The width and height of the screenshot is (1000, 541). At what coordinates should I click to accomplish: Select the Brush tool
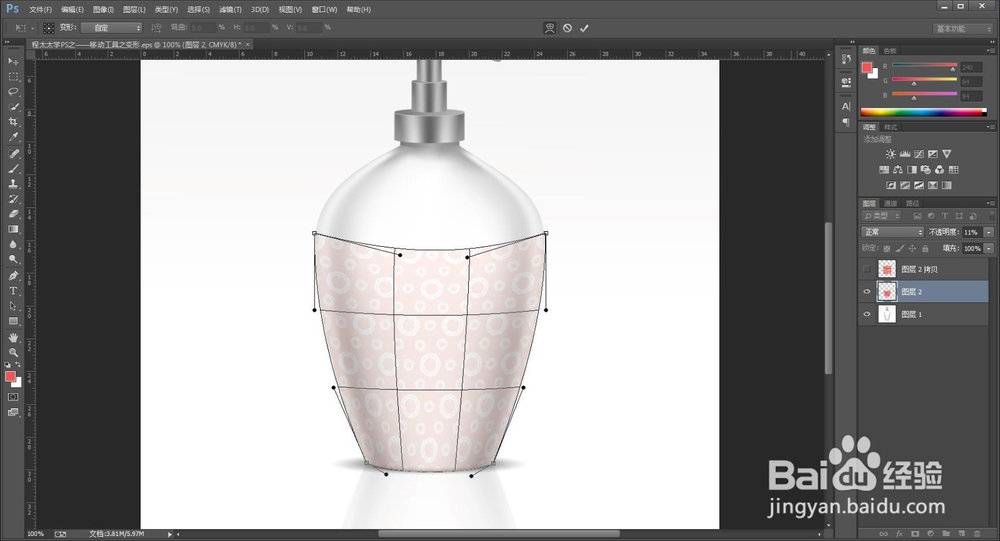coord(13,169)
